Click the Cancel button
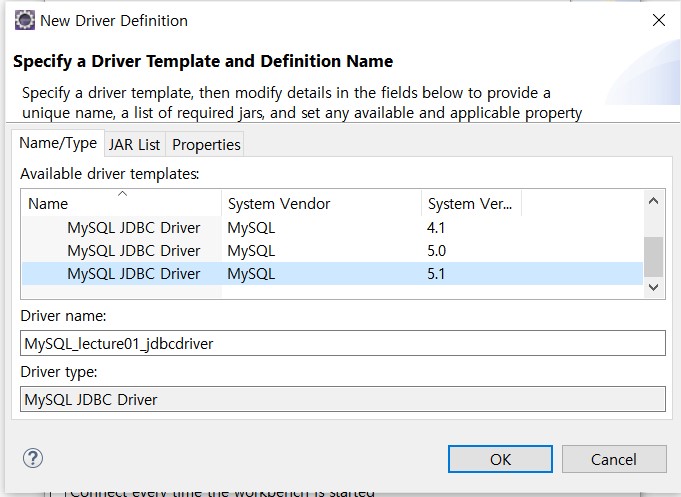Viewport: 681px width, 497px height. 614,459
